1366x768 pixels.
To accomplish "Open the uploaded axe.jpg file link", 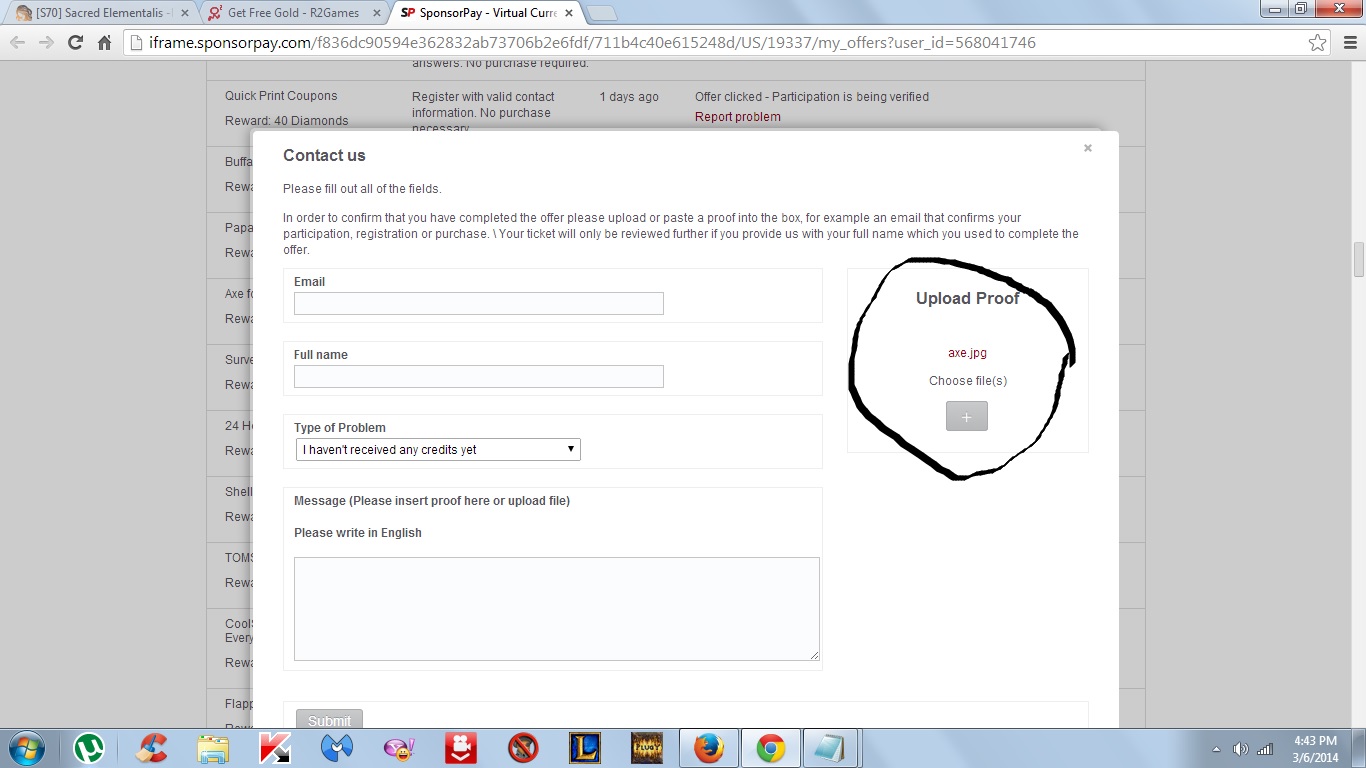I will pos(967,353).
